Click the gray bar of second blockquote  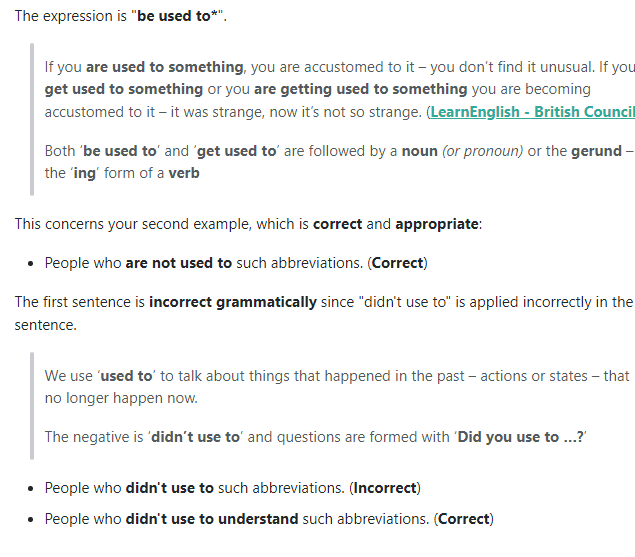(x=32, y=406)
